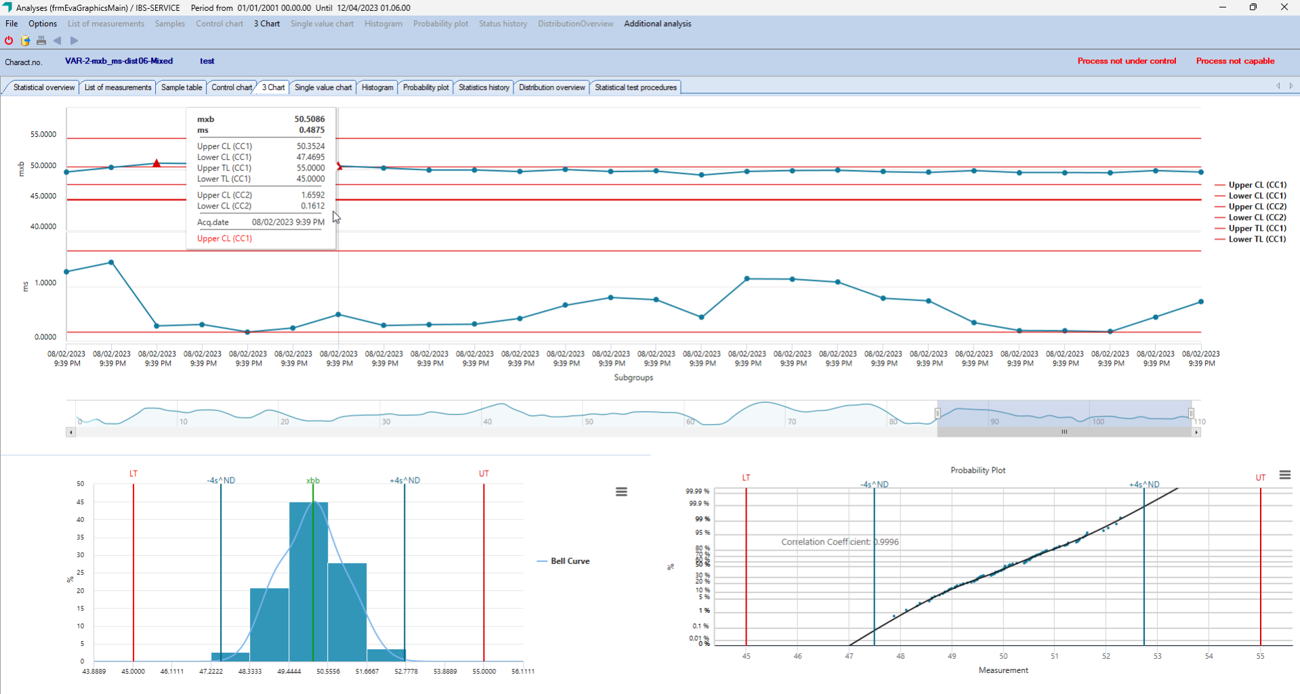
Task: Click the red power/exit icon
Action: [9, 41]
